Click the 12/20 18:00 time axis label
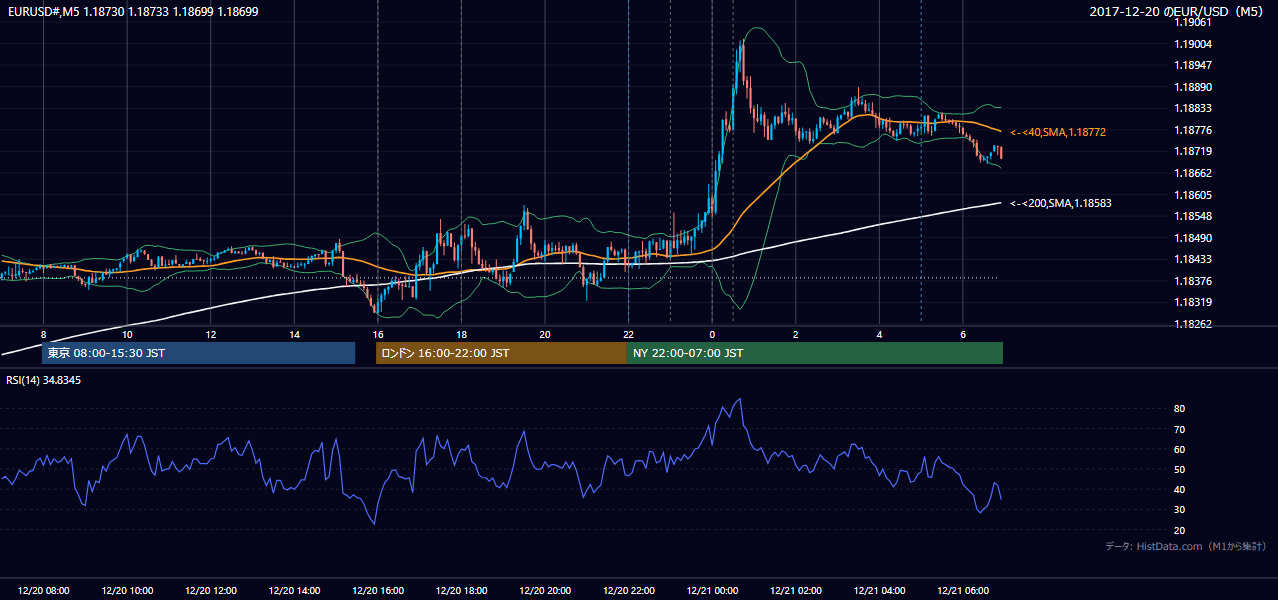 click(461, 591)
